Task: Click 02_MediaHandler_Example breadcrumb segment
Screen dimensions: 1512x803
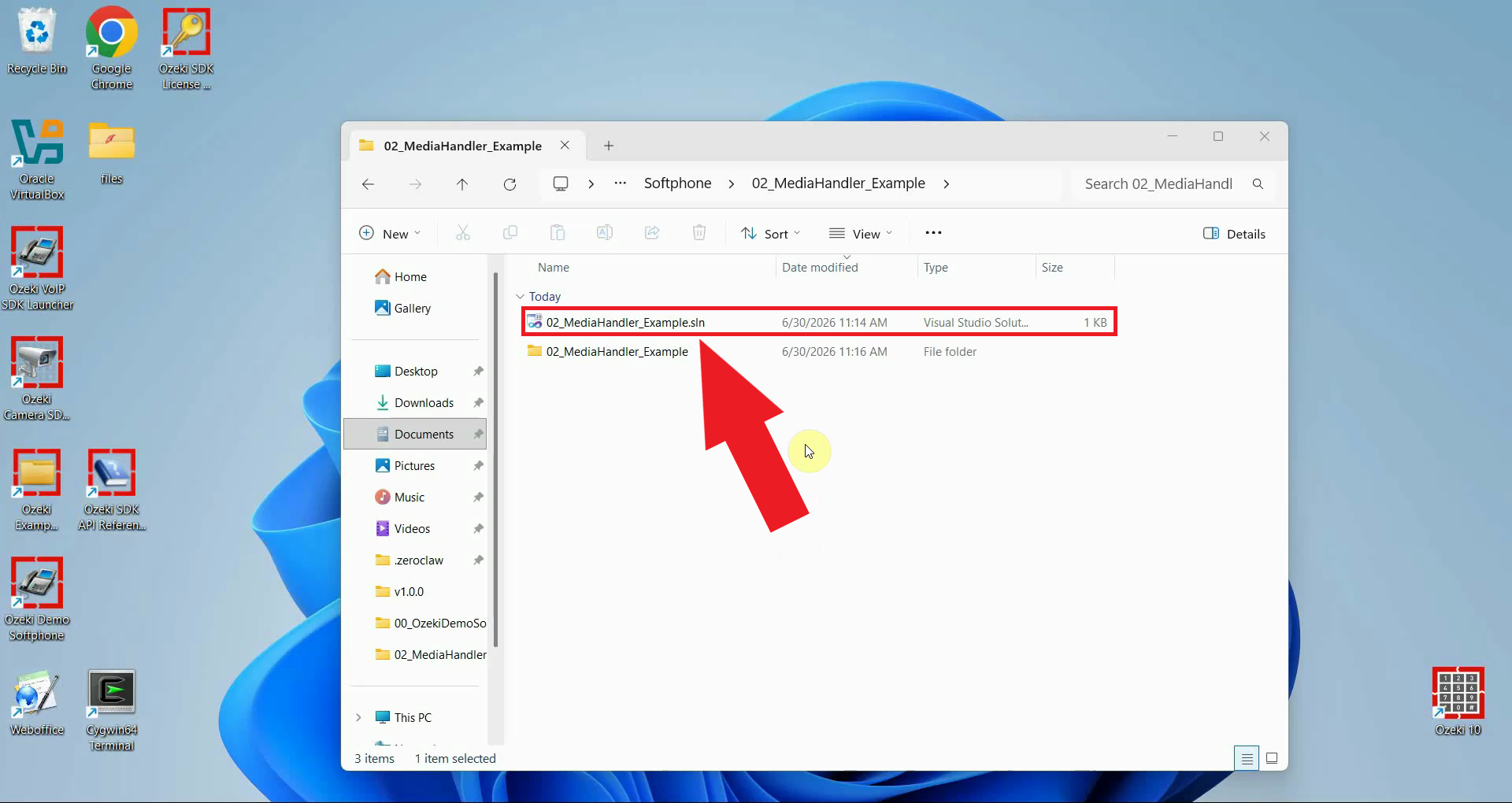Action: 838,183
